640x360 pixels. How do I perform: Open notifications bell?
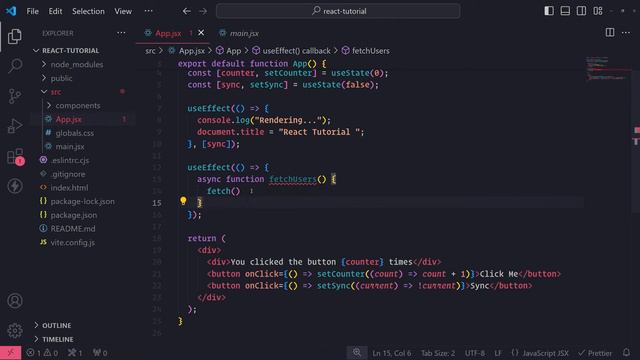(x=627, y=353)
